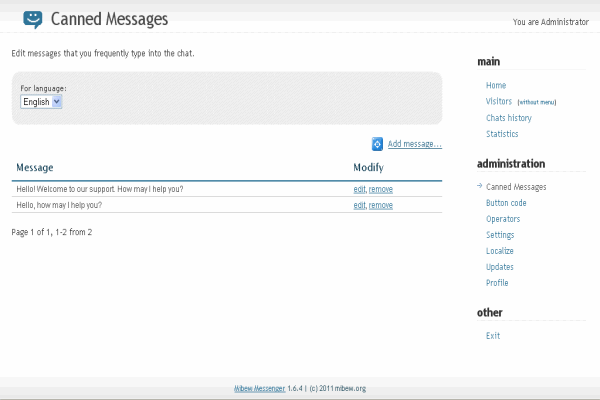
Task: Click the Message column header
Action: (x=34, y=168)
